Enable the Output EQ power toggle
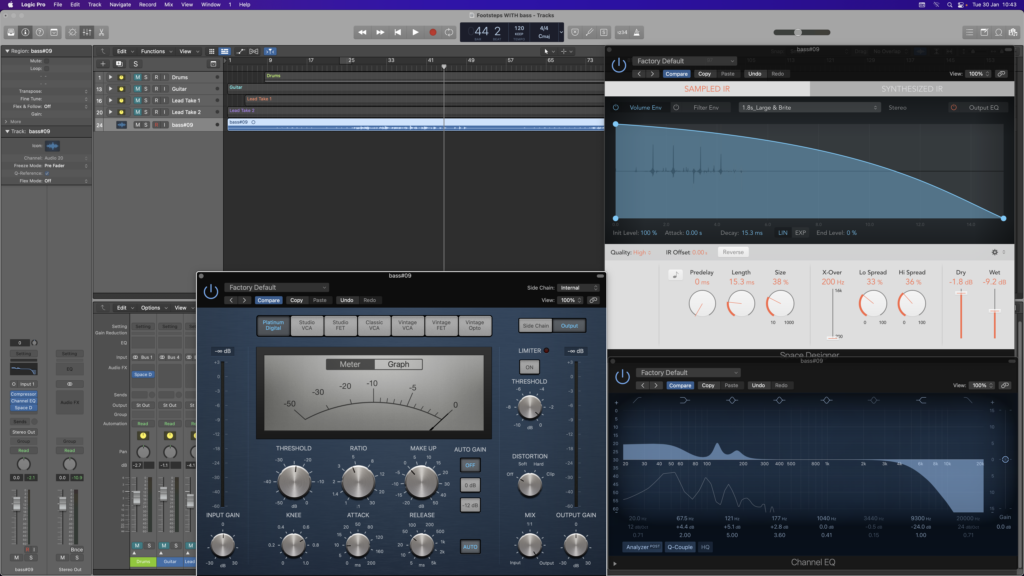Viewport: 1024px width, 576px height. coord(953,108)
